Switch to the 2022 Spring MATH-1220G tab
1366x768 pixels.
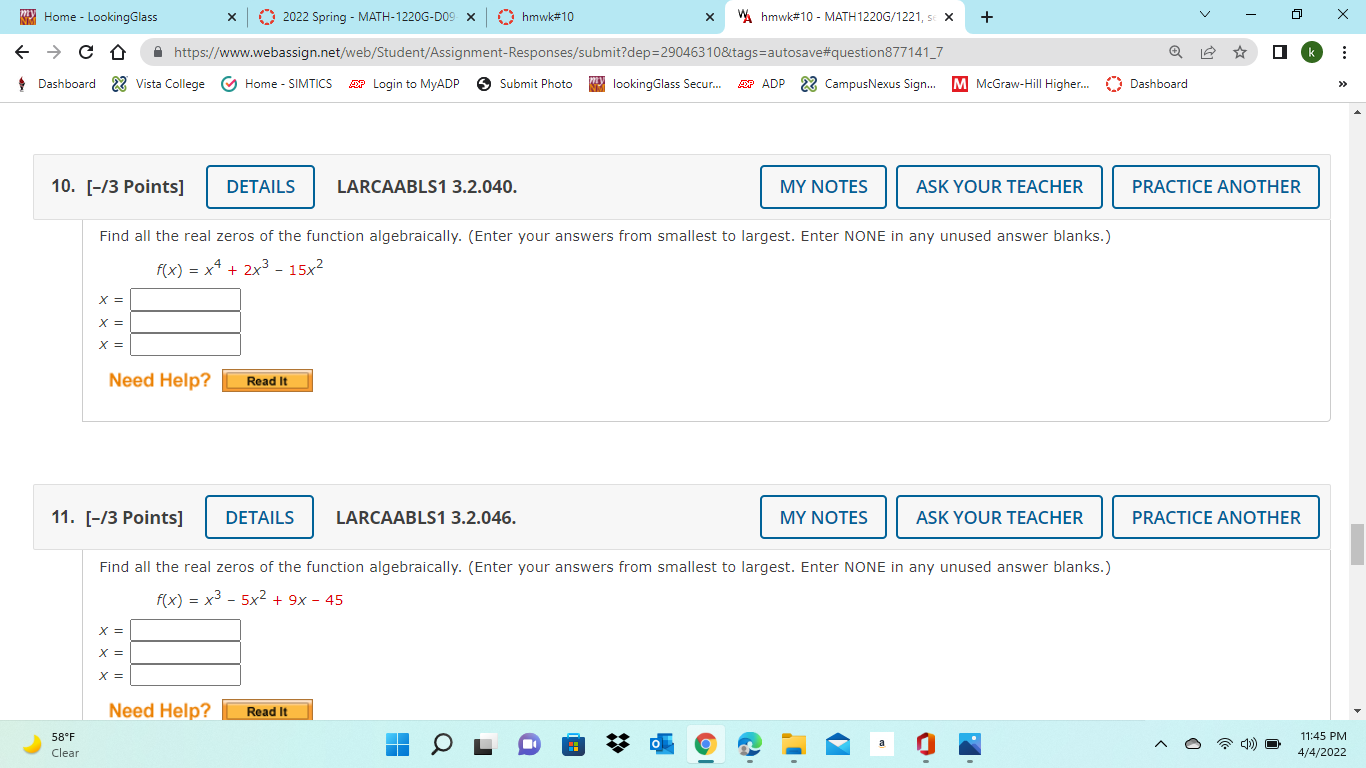coord(365,17)
